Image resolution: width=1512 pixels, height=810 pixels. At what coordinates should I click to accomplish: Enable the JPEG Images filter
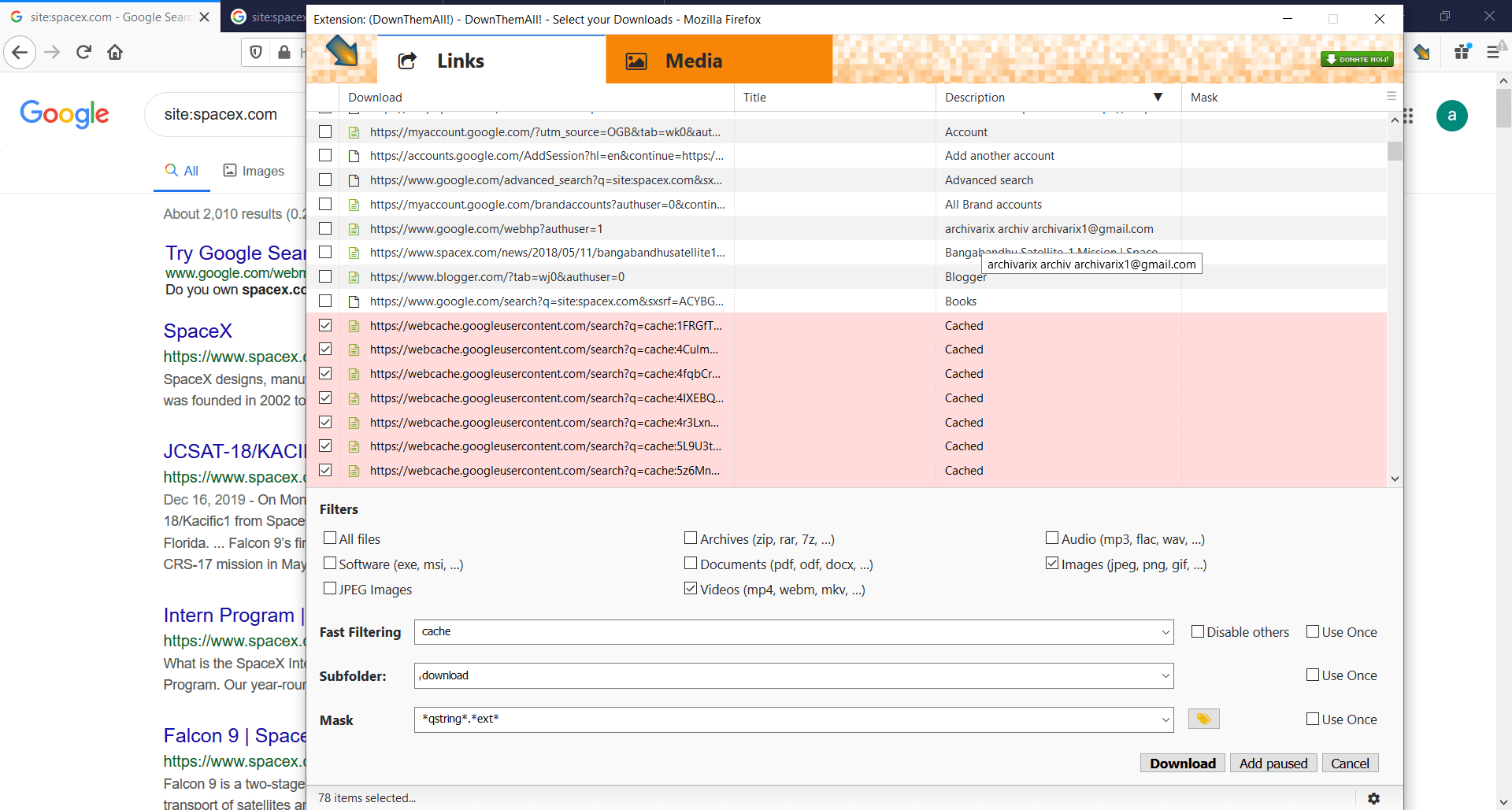pos(330,589)
